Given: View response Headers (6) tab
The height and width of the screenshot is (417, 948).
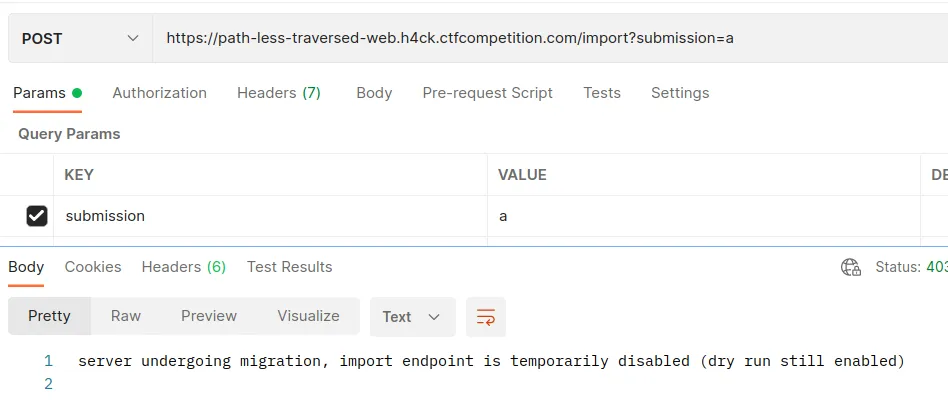Looking at the screenshot, I should pyautogui.click(x=184, y=267).
